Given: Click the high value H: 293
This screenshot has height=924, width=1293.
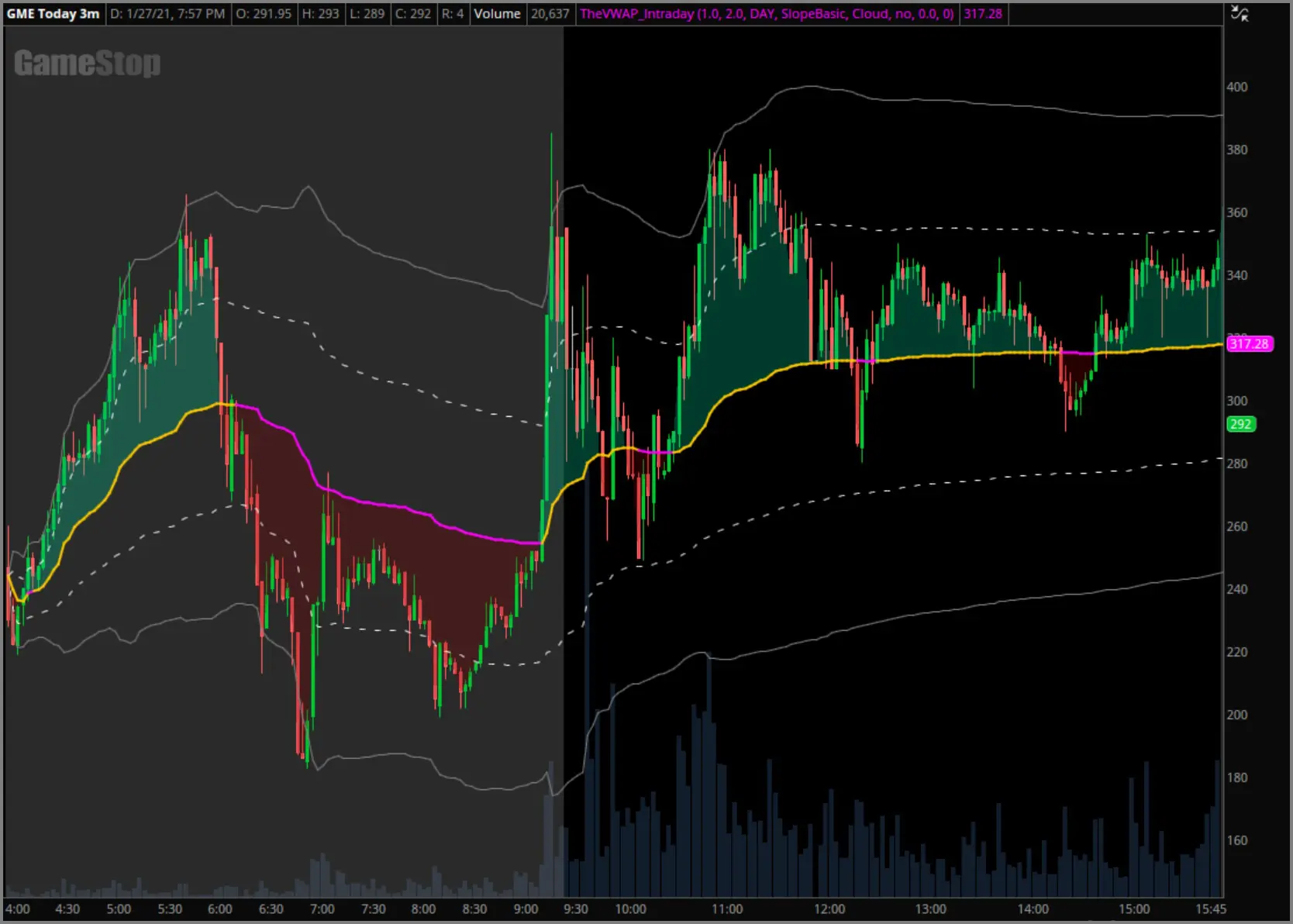Looking at the screenshot, I should 320,14.
